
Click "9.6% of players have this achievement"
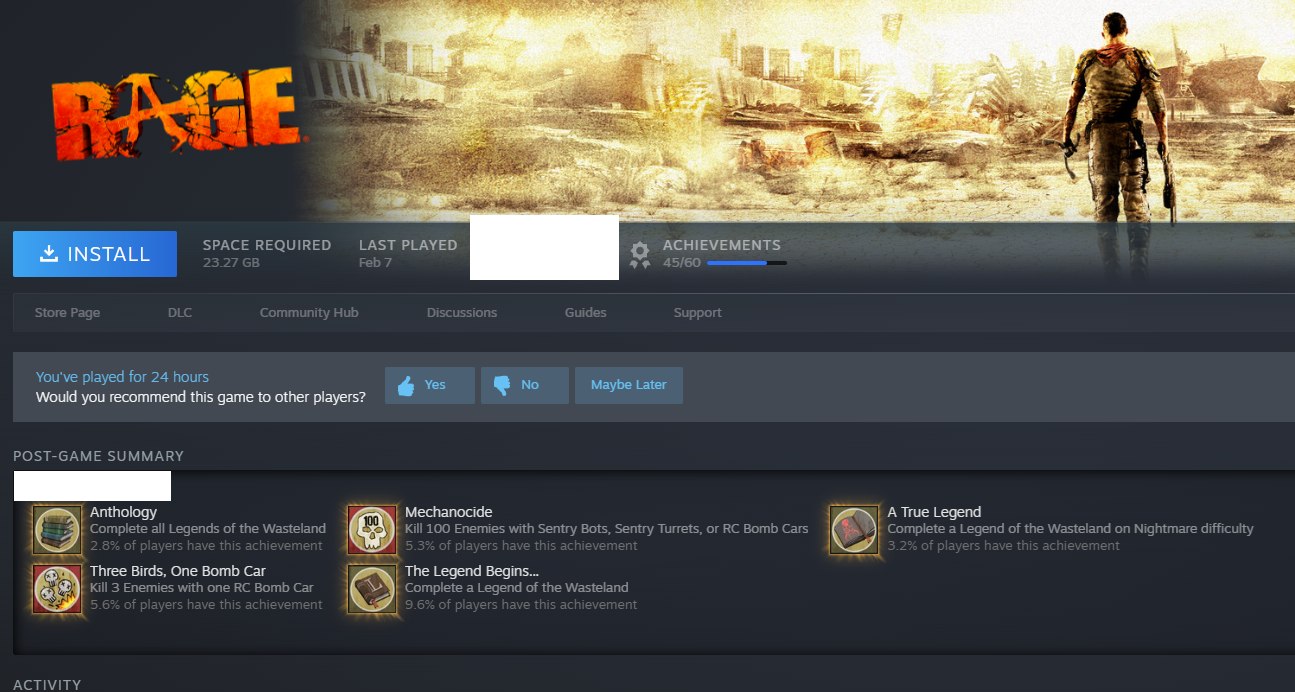tap(521, 604)
